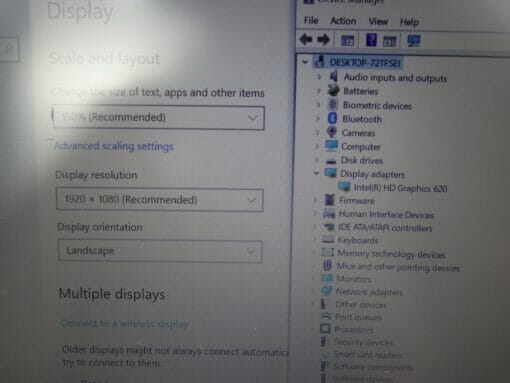Image resolution: width=510 pixels, height=383 pixels.
Task: Select the Other devices entry
Action: click(x=361, y=304)
